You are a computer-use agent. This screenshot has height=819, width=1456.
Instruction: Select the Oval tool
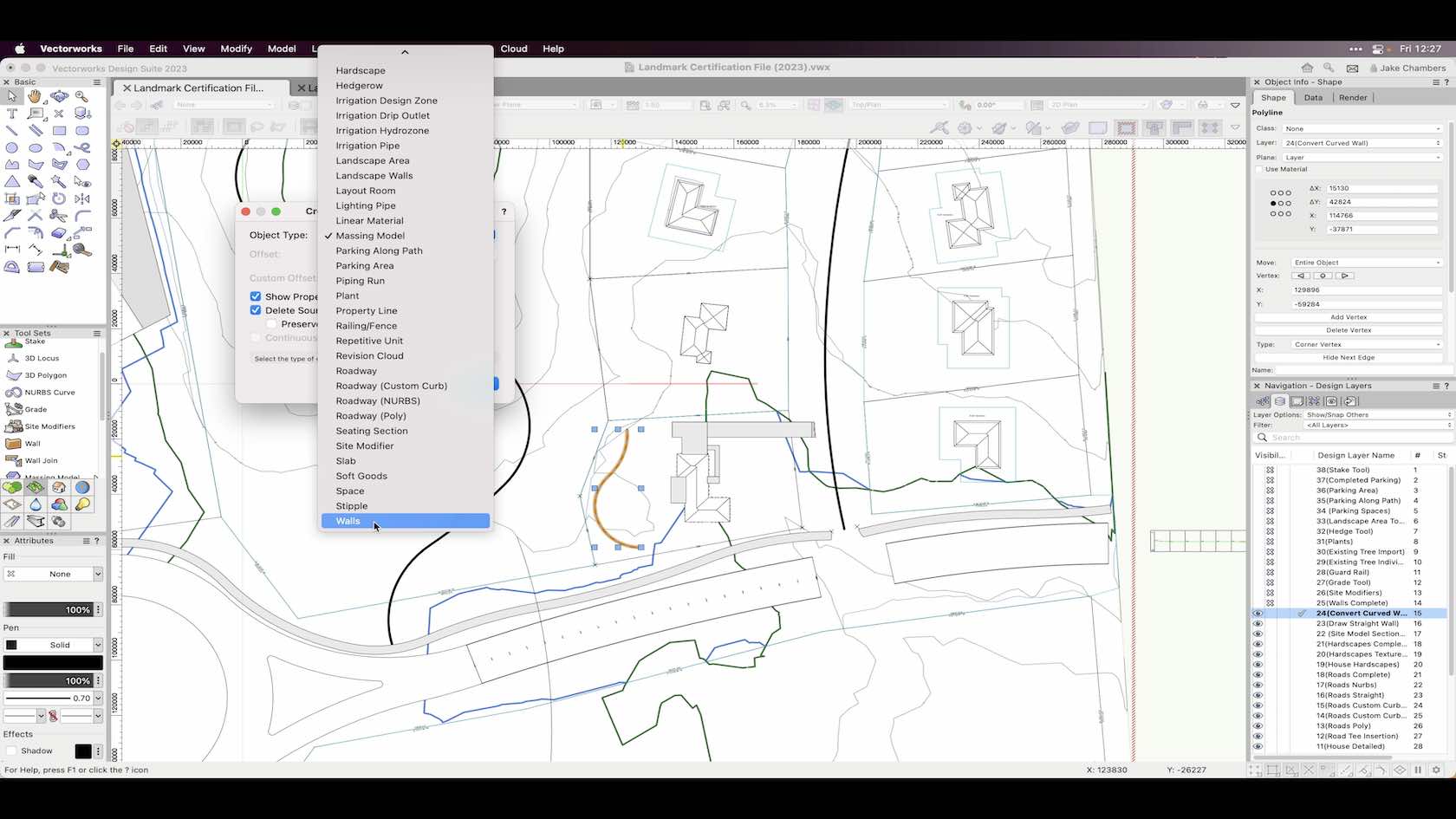[x=36, y=147]
